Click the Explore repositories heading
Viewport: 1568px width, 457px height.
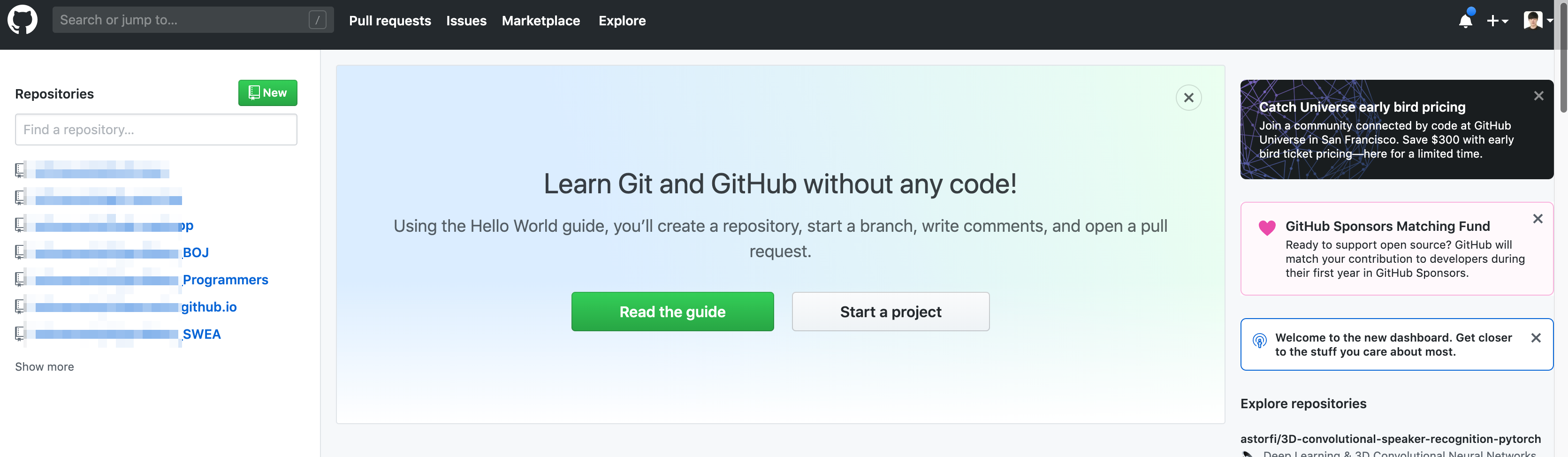1303,404
